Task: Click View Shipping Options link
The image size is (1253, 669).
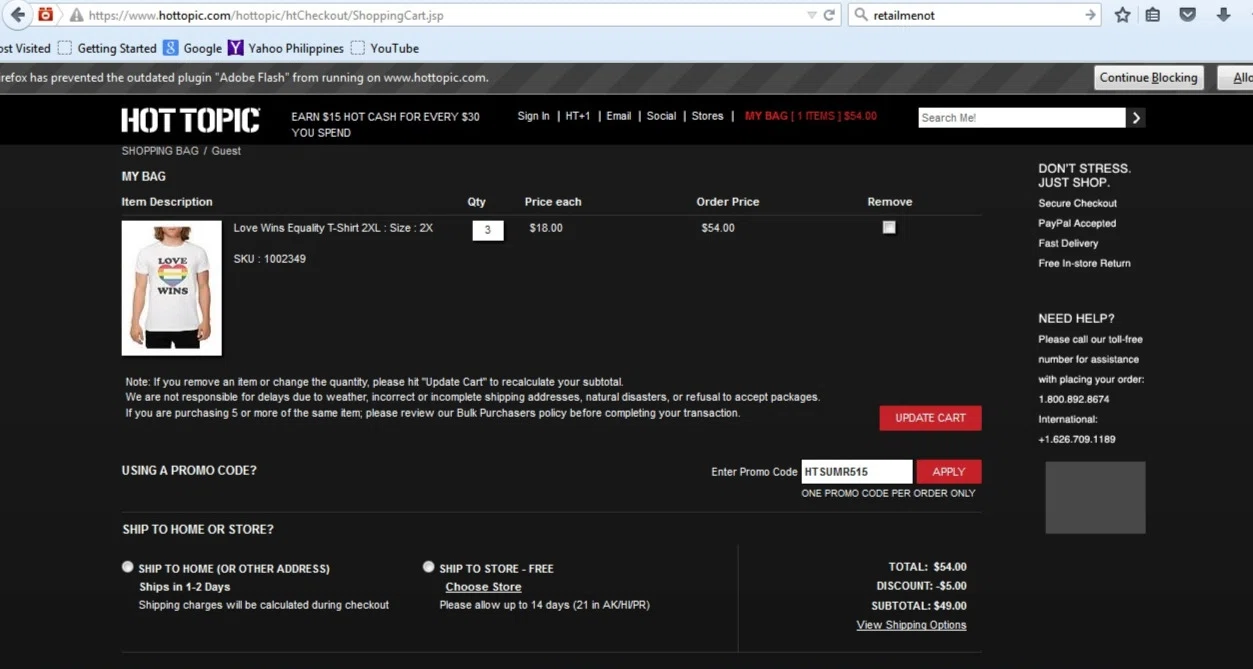Action: coord(911,625)
